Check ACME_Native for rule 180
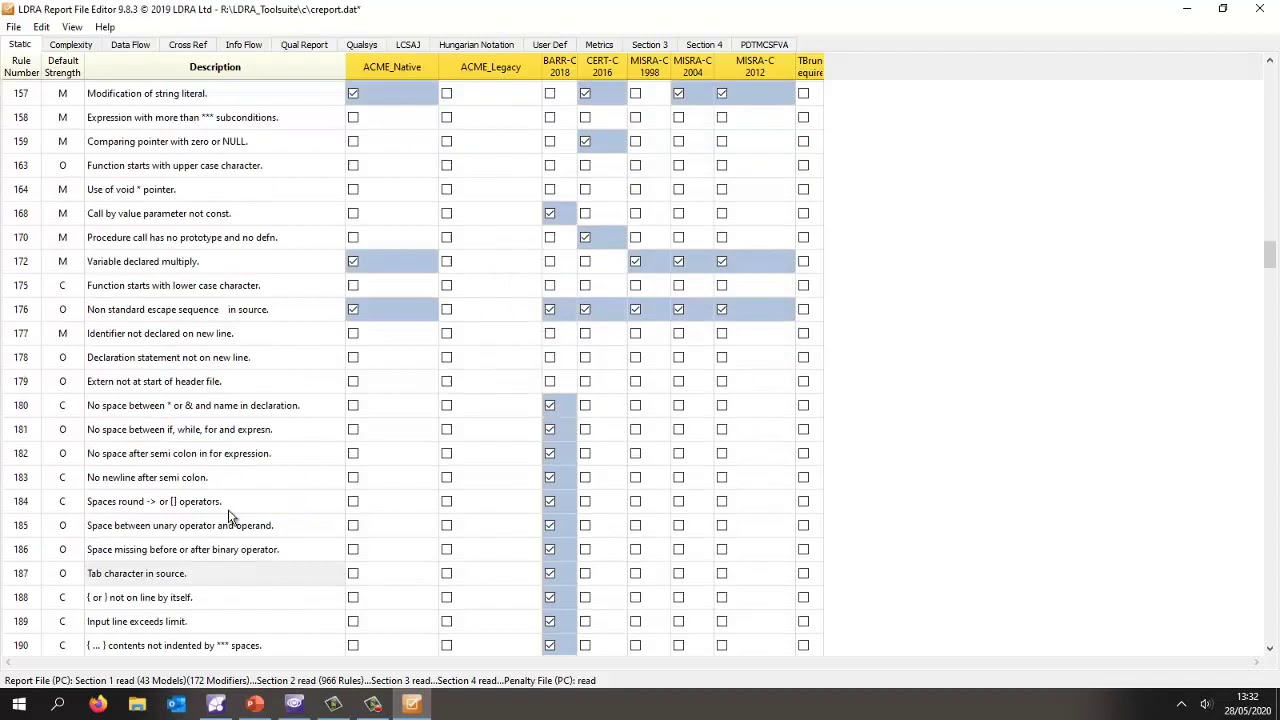 point(353,405)
